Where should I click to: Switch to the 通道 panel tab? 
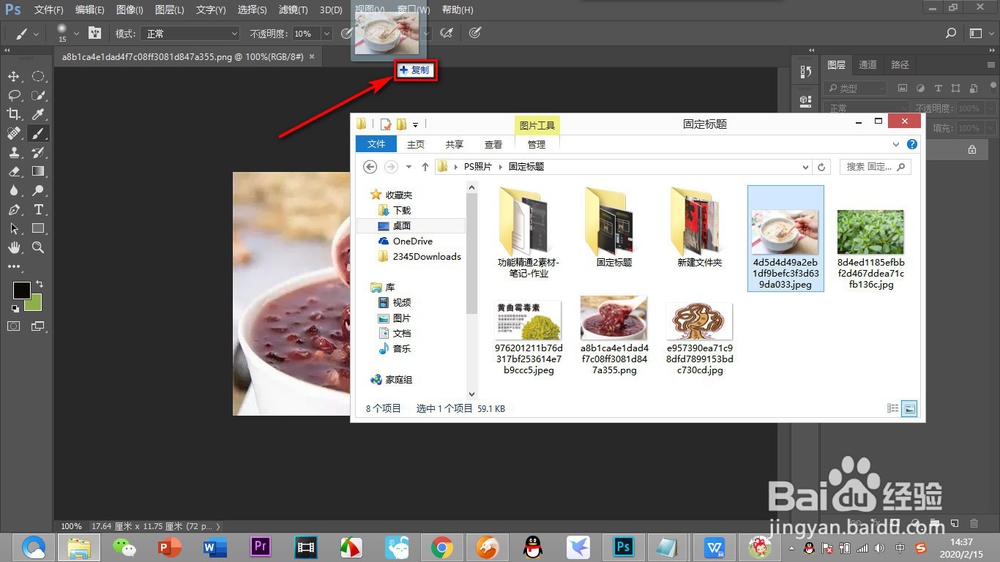tap(868, 64)
